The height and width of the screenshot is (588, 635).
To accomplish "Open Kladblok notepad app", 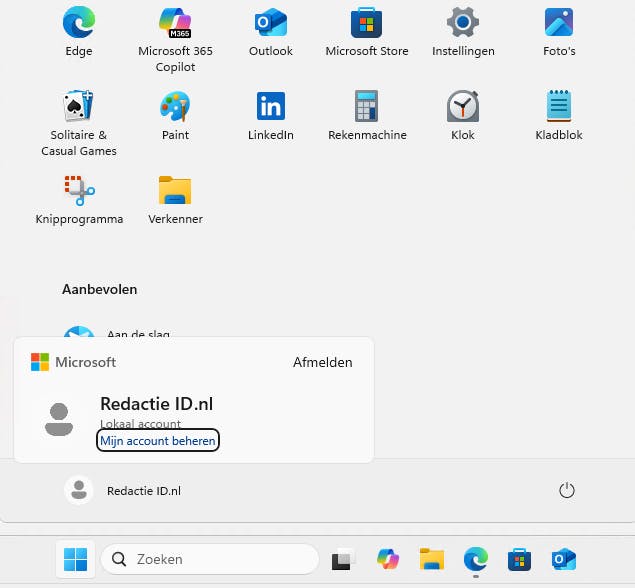I will pos(559,116).
